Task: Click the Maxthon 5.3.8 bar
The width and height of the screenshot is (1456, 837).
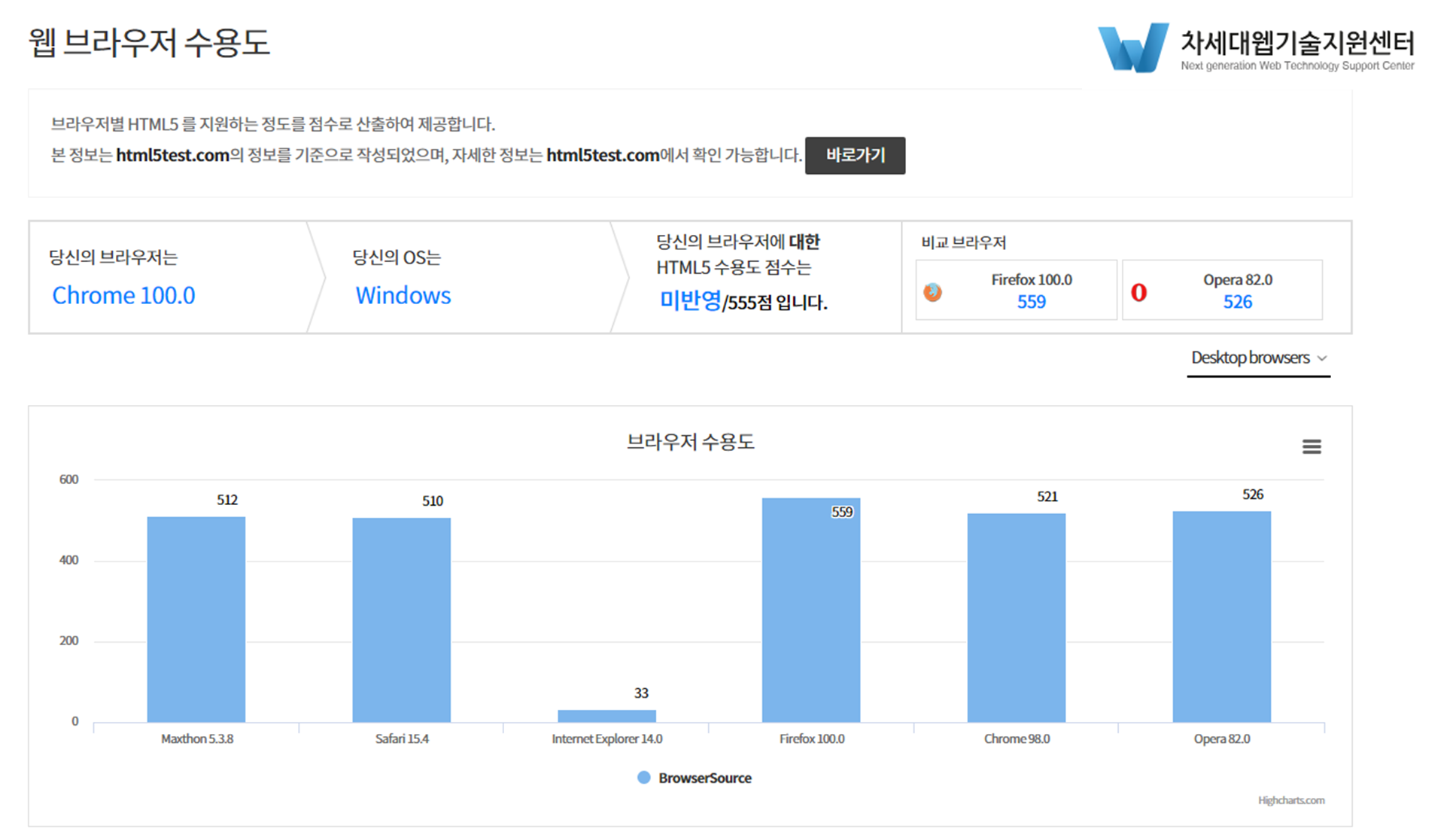Action: pos(196,619)
